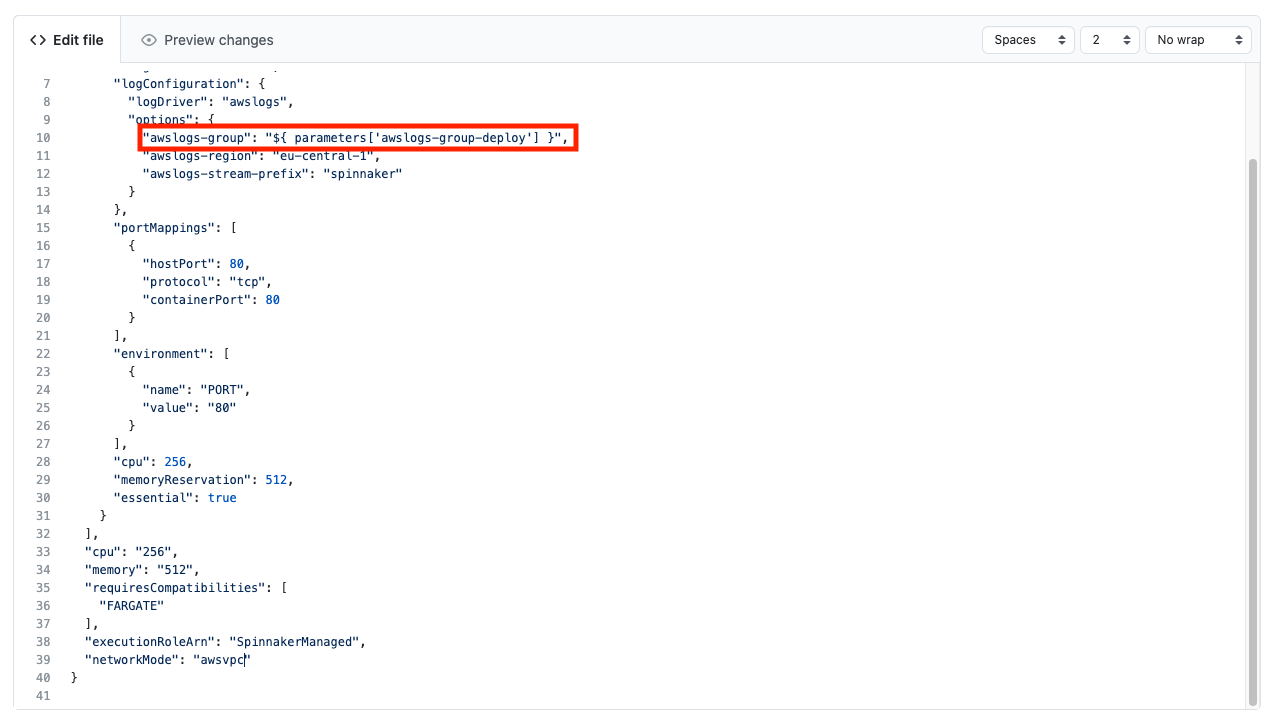
Task: Click the code brackets icon on Edit file
Action: pos(38,40)
